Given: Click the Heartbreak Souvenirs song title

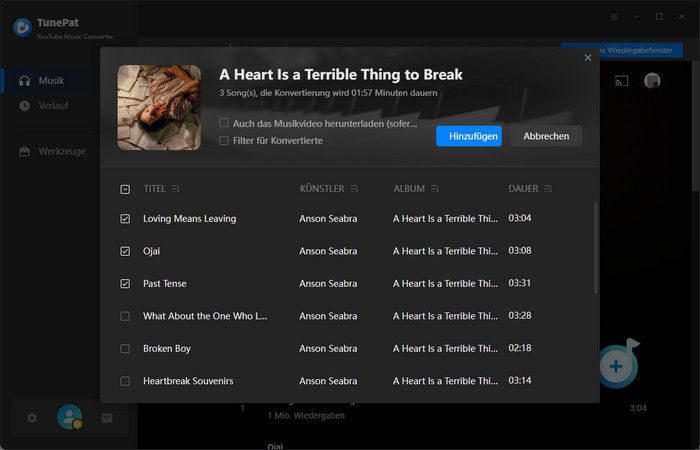Looking at the screenshot, I should pos(188,381).
